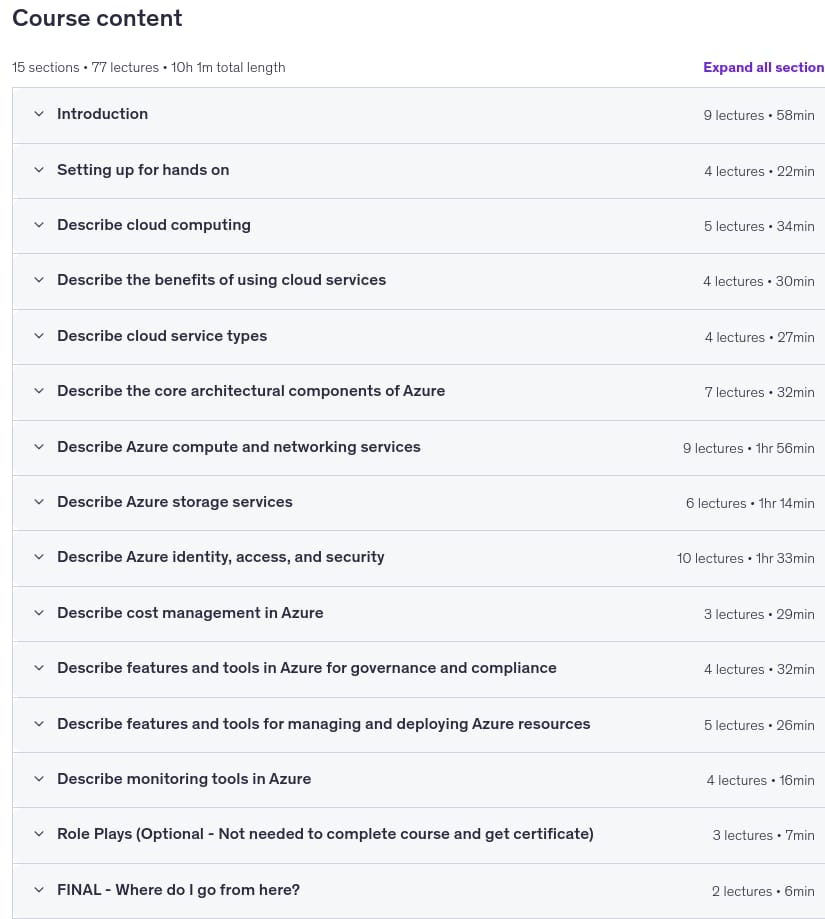Expand all sections link
This screenshot has height=919, width=825.
coord(763,67)
